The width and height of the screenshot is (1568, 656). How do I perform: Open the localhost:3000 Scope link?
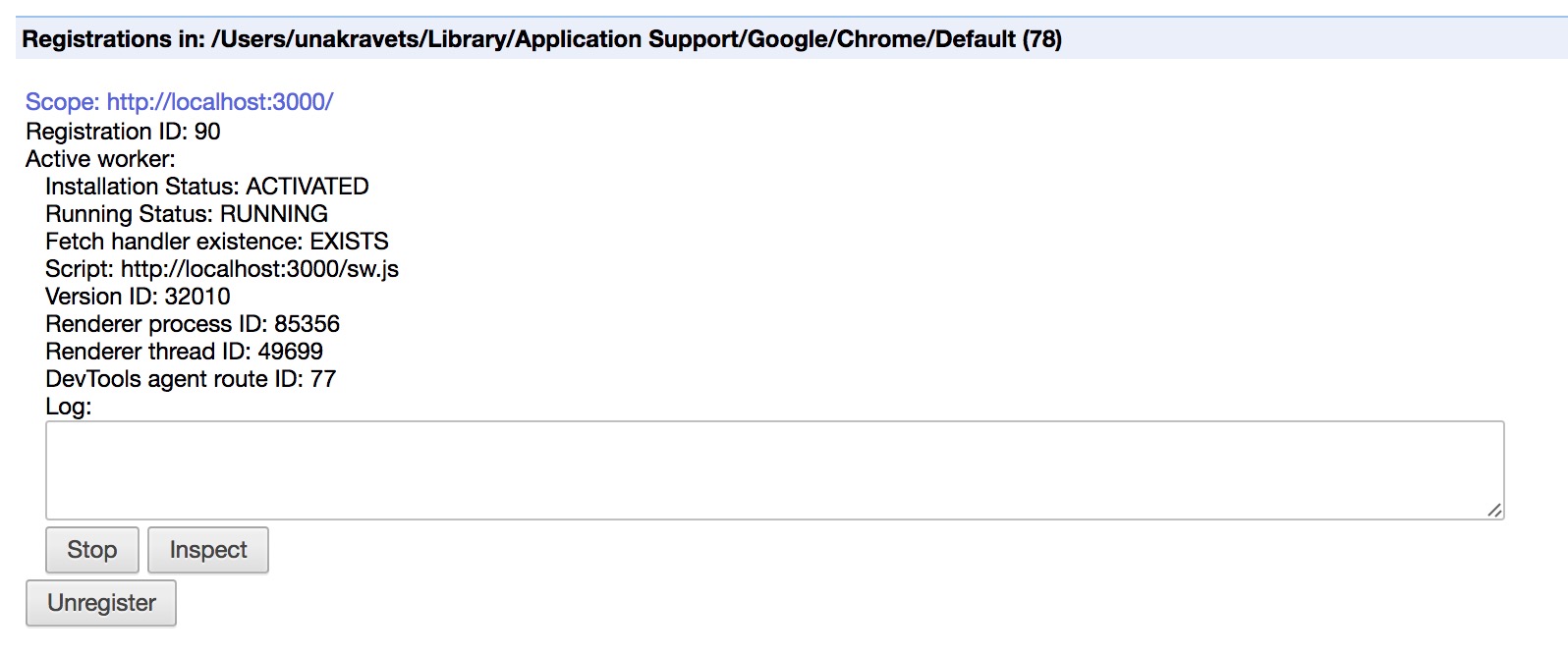pos(179,102)
